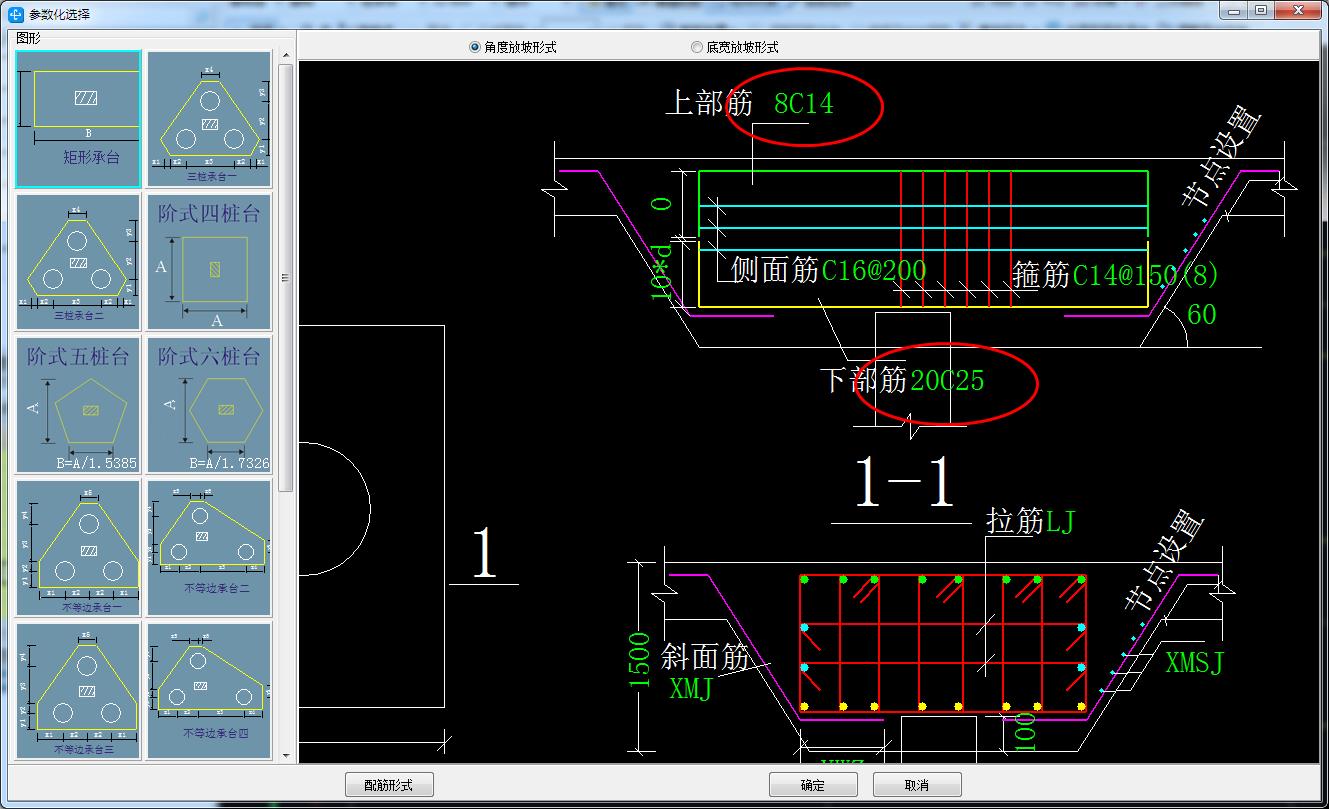Enable the 角度放坡形式 radio option

pos(513,47)
